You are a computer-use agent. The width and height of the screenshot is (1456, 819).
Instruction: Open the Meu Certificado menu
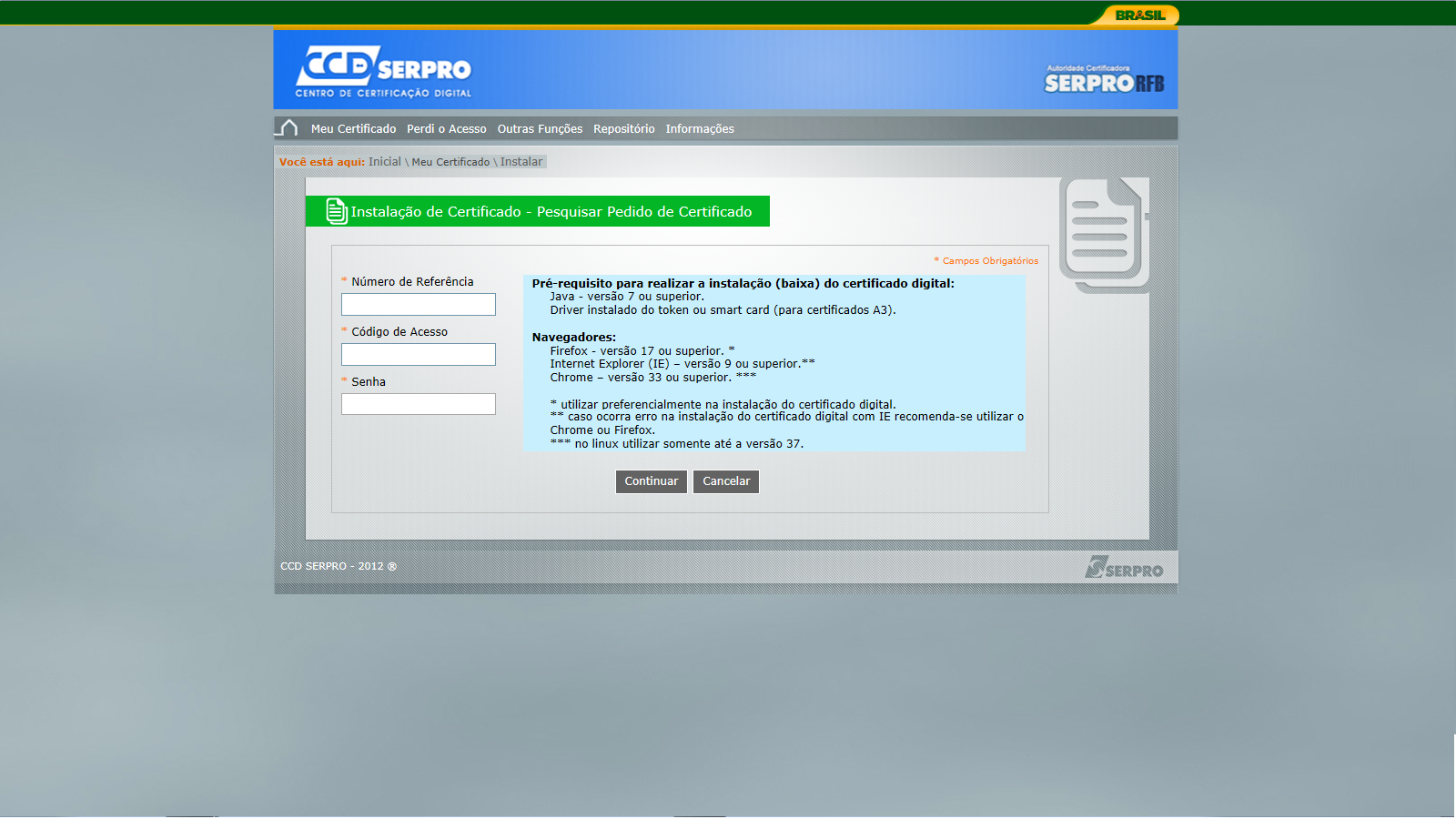353,129
